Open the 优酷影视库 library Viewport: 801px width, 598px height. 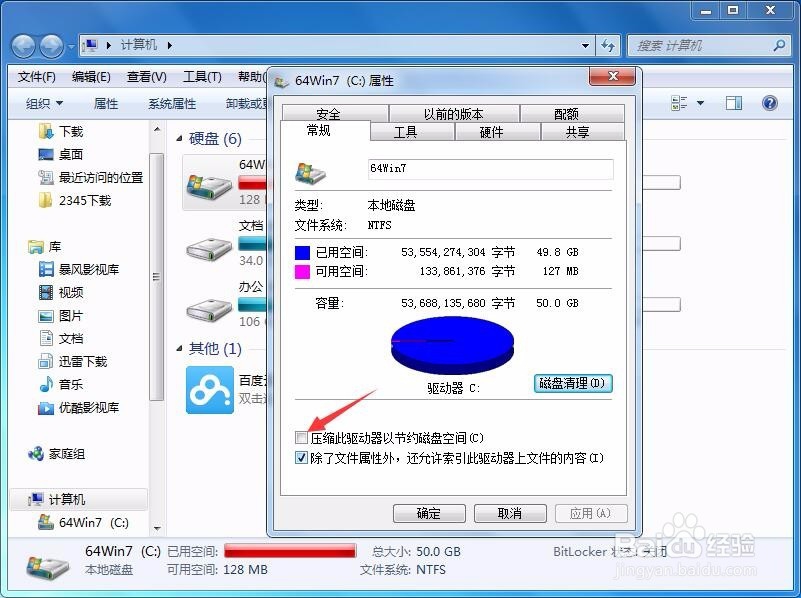[x=79, y=408]
